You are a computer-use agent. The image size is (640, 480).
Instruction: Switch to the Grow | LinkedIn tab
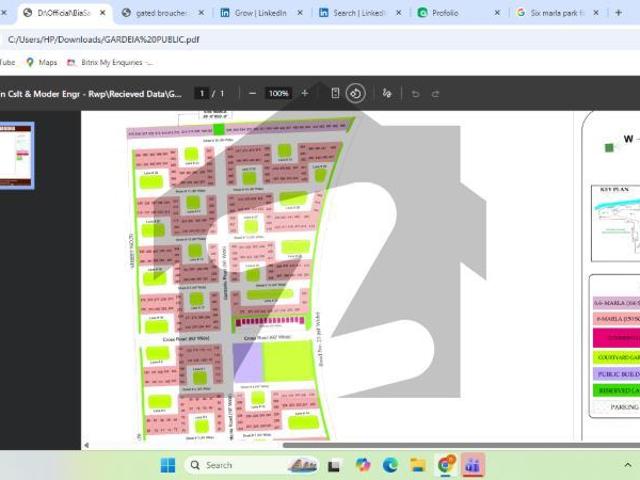coord(262,13)
